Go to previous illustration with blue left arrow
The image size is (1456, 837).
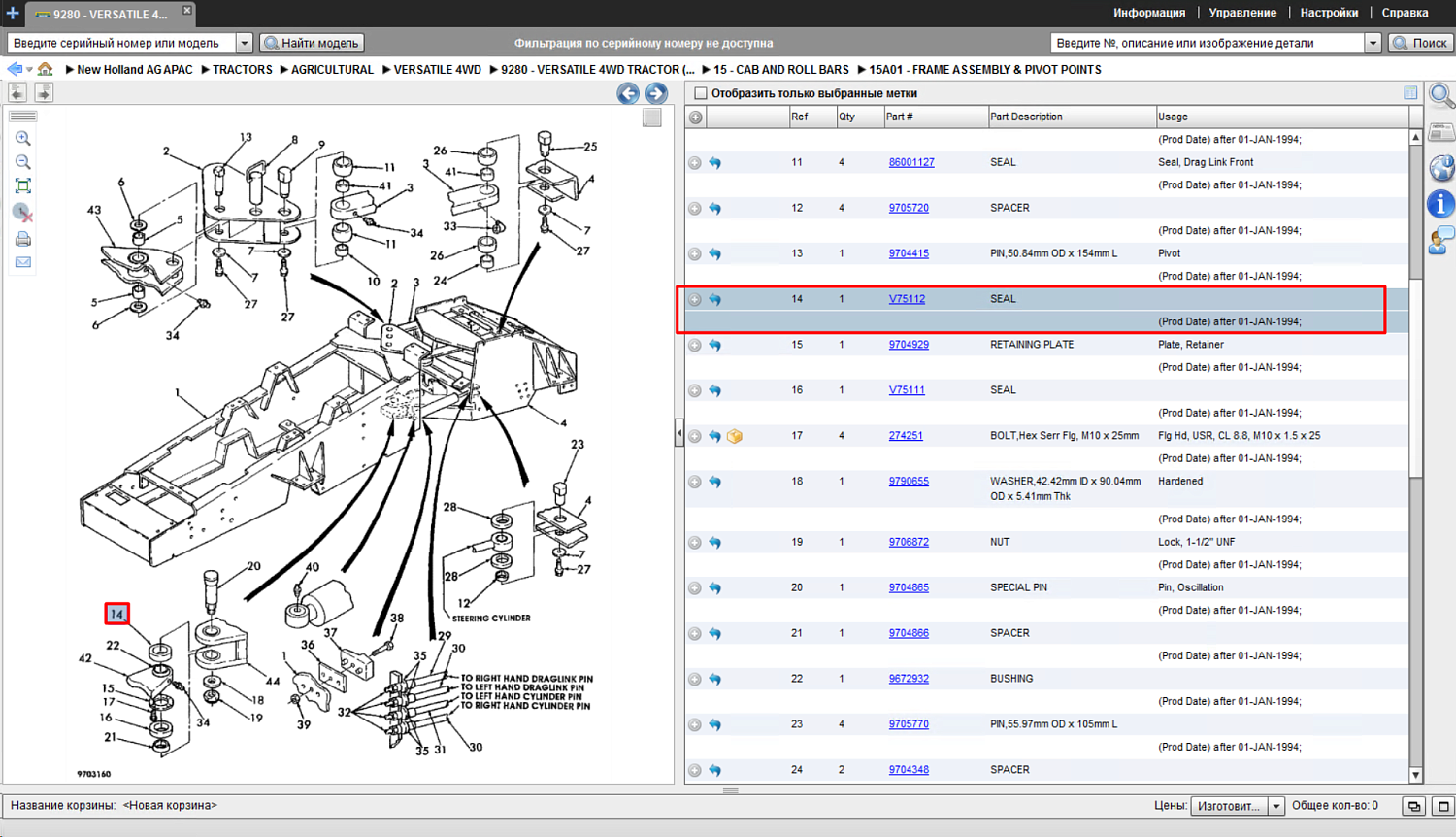coord(628,93)
